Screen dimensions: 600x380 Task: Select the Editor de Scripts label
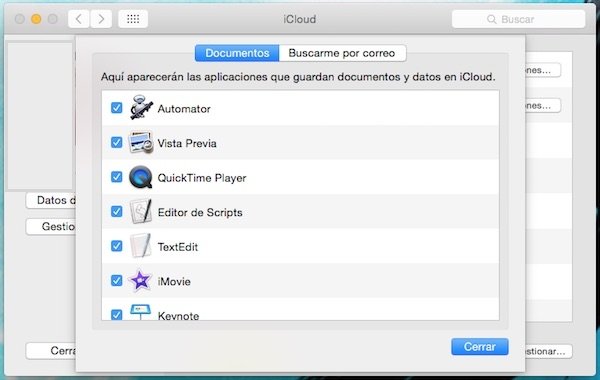tap(200, 212)
